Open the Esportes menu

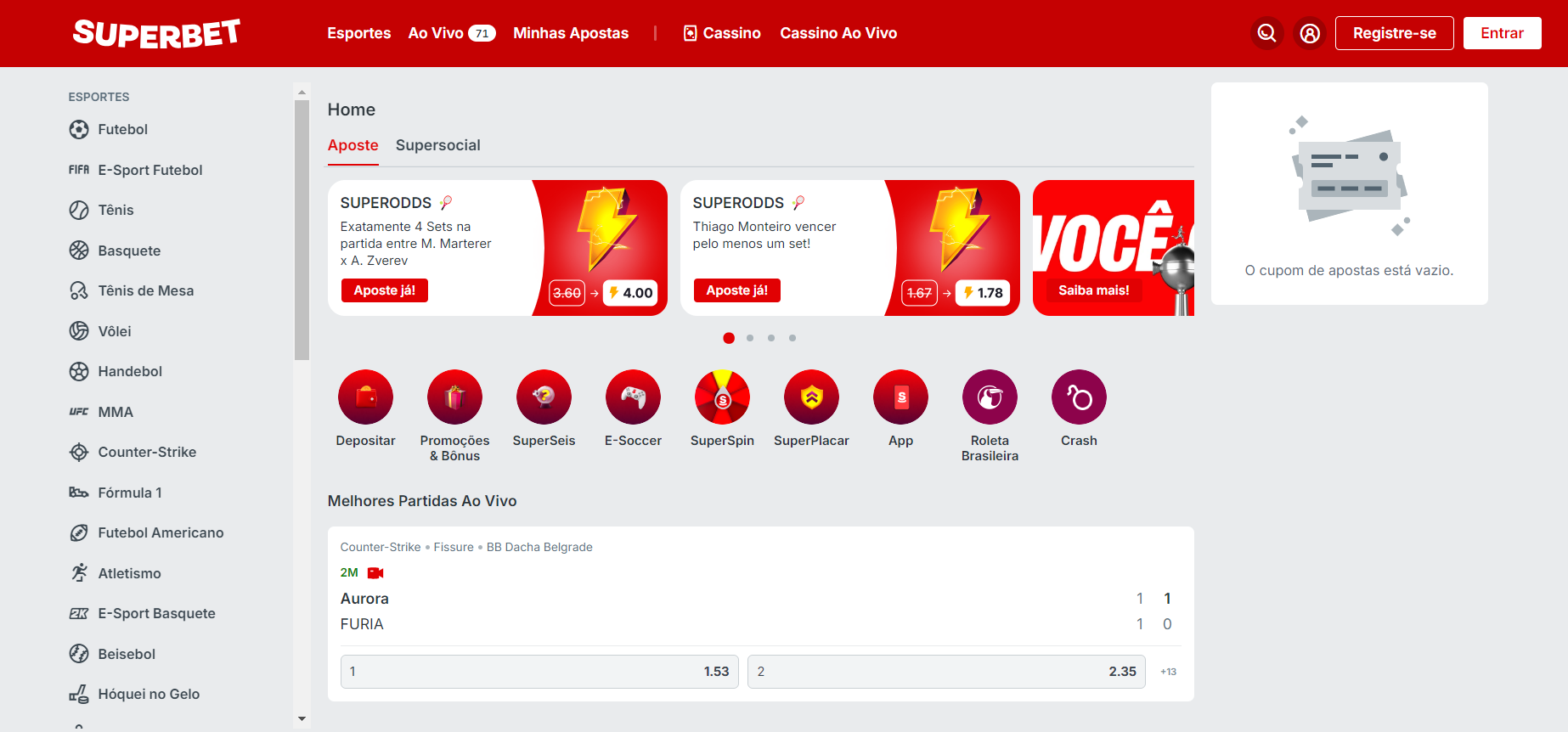pyautogui.click(x=359, y=33)
